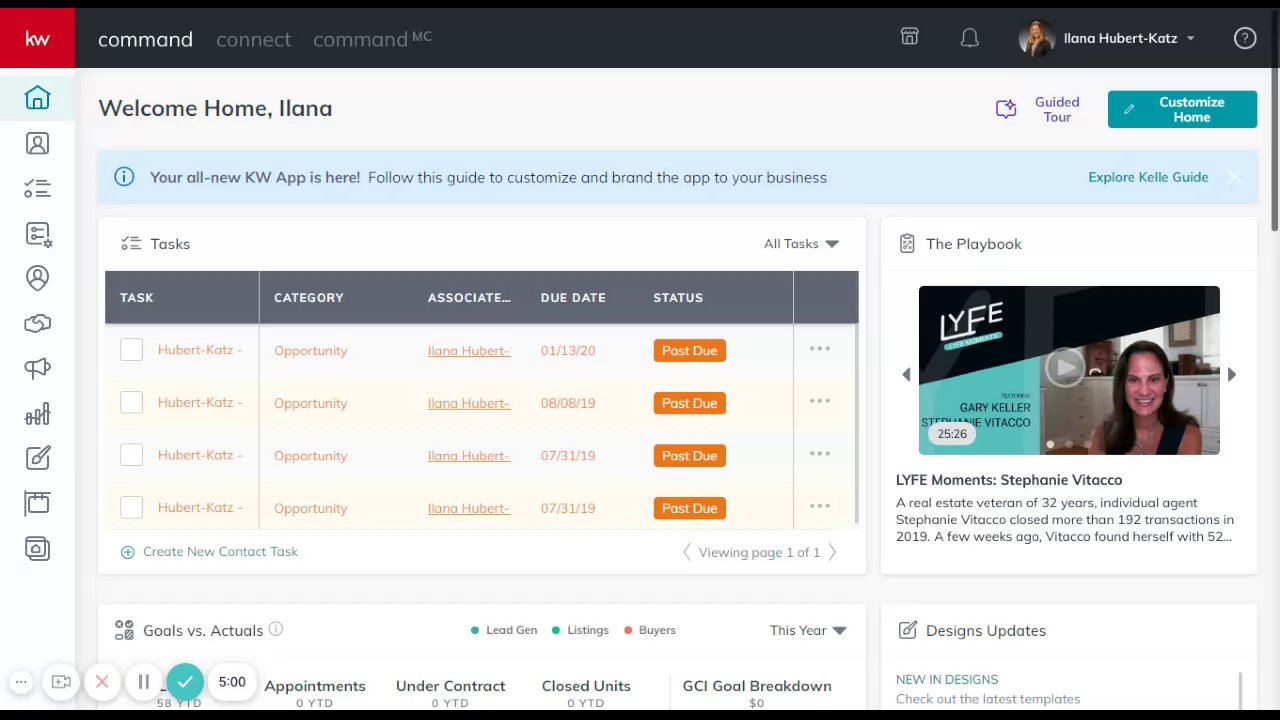The height and width of the screenshot is (720, 1280).
Task: Cancel the recording with red X
Action: coord(102,682)
